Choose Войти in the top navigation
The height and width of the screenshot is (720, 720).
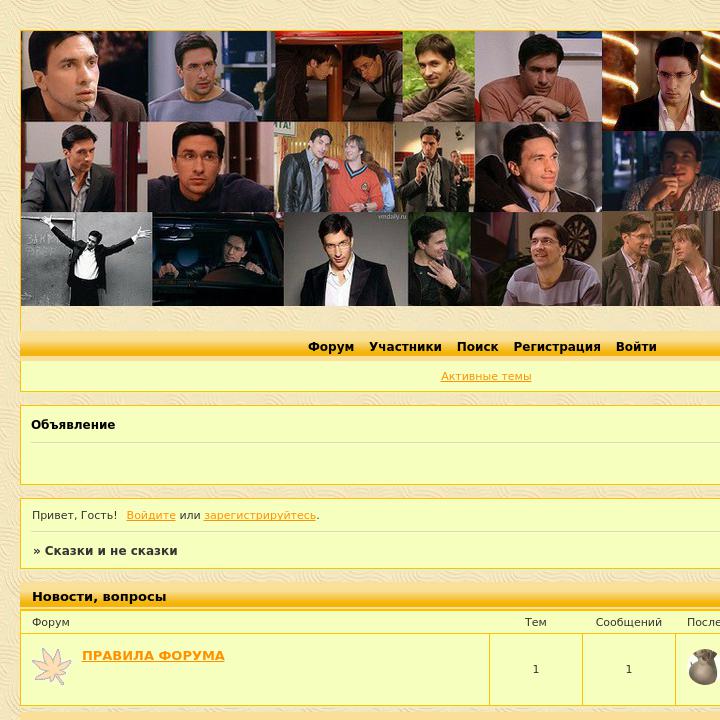click(636, 347)
